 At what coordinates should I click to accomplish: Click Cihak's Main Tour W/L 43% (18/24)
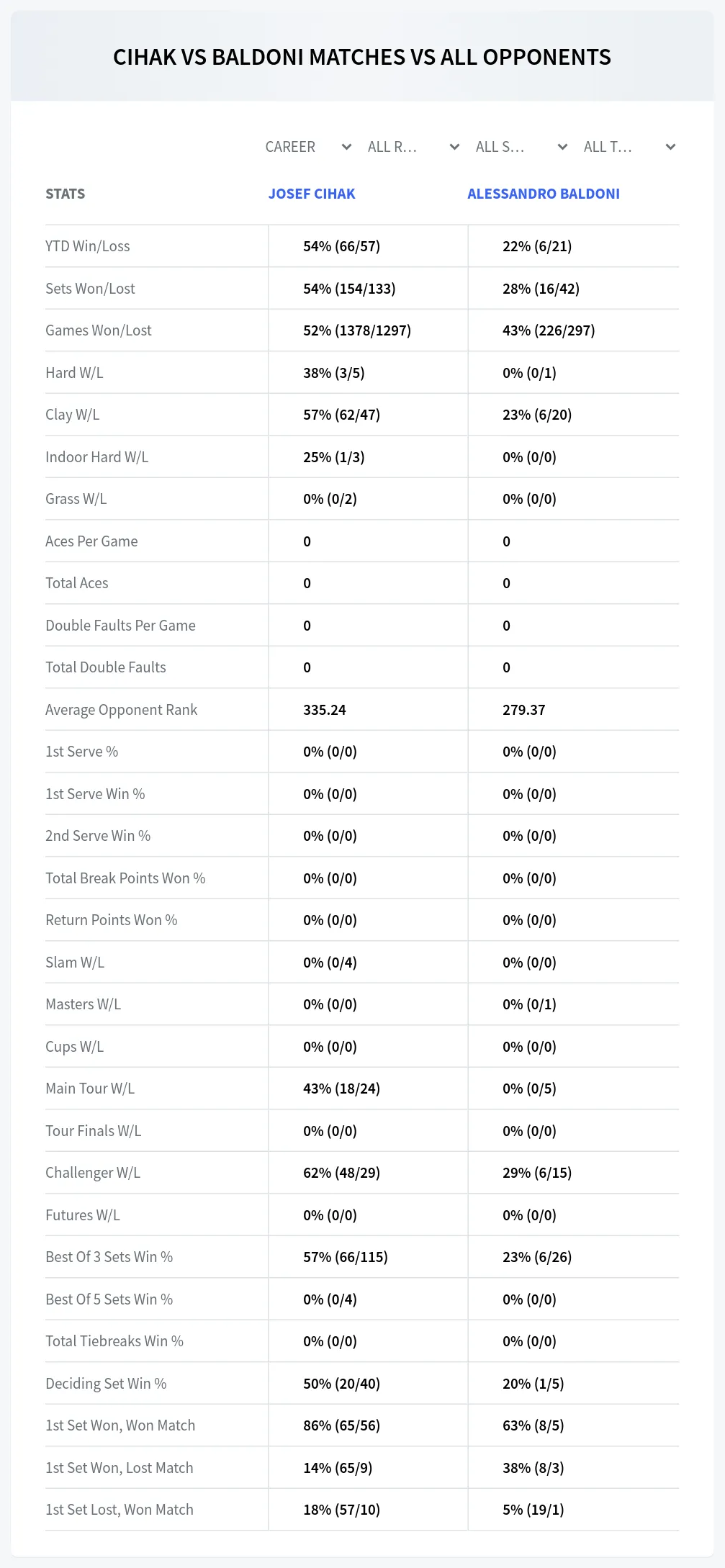[x=341, y=1089]
